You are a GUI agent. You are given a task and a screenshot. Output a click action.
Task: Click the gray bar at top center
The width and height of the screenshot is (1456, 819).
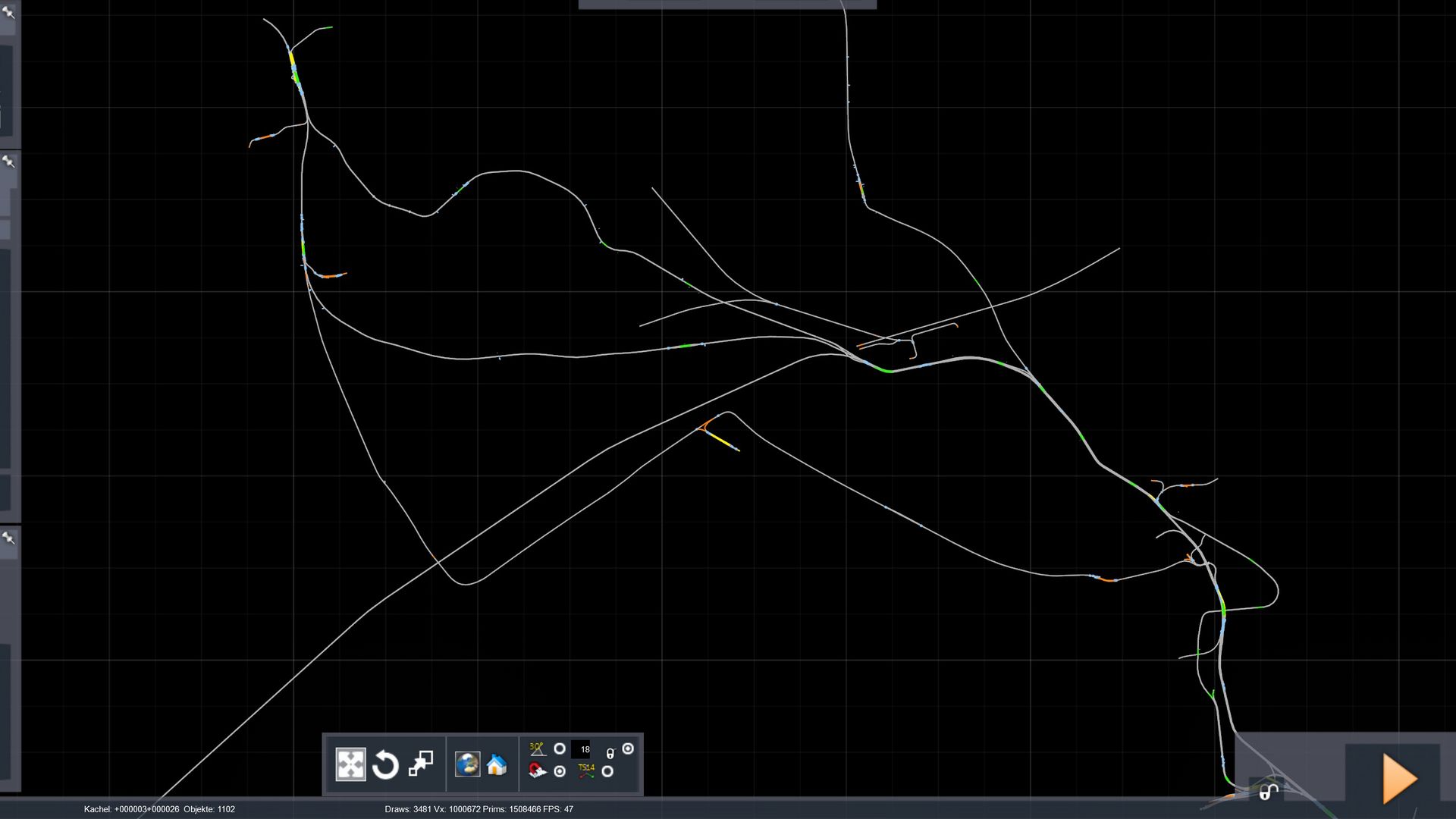726,5
